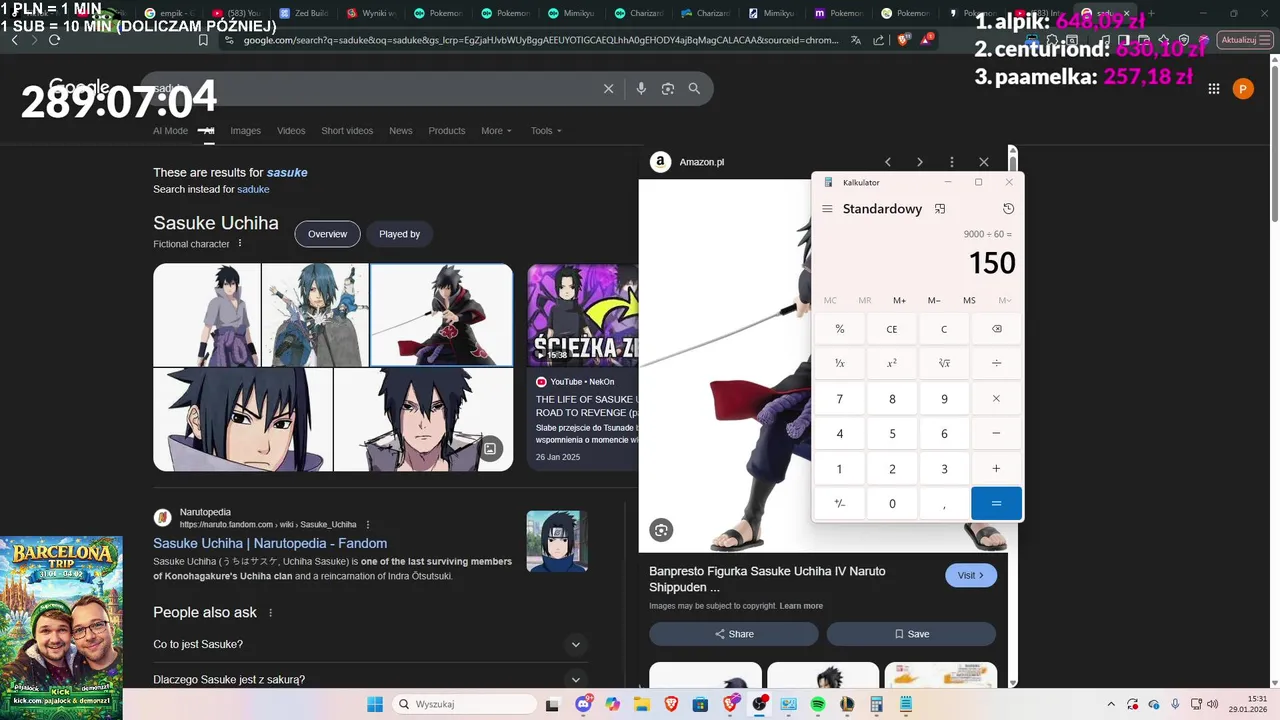
Task: Expand 'Dlaczego Sasuke jest z sakurą?' question
Action: click(370, 680)
